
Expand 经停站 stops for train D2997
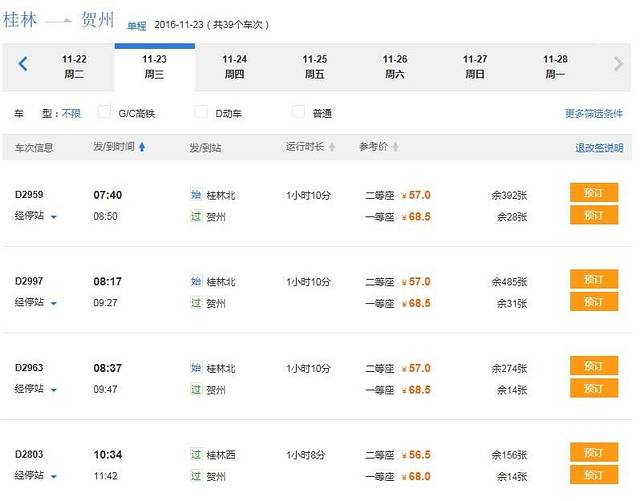tap(35, 303)
